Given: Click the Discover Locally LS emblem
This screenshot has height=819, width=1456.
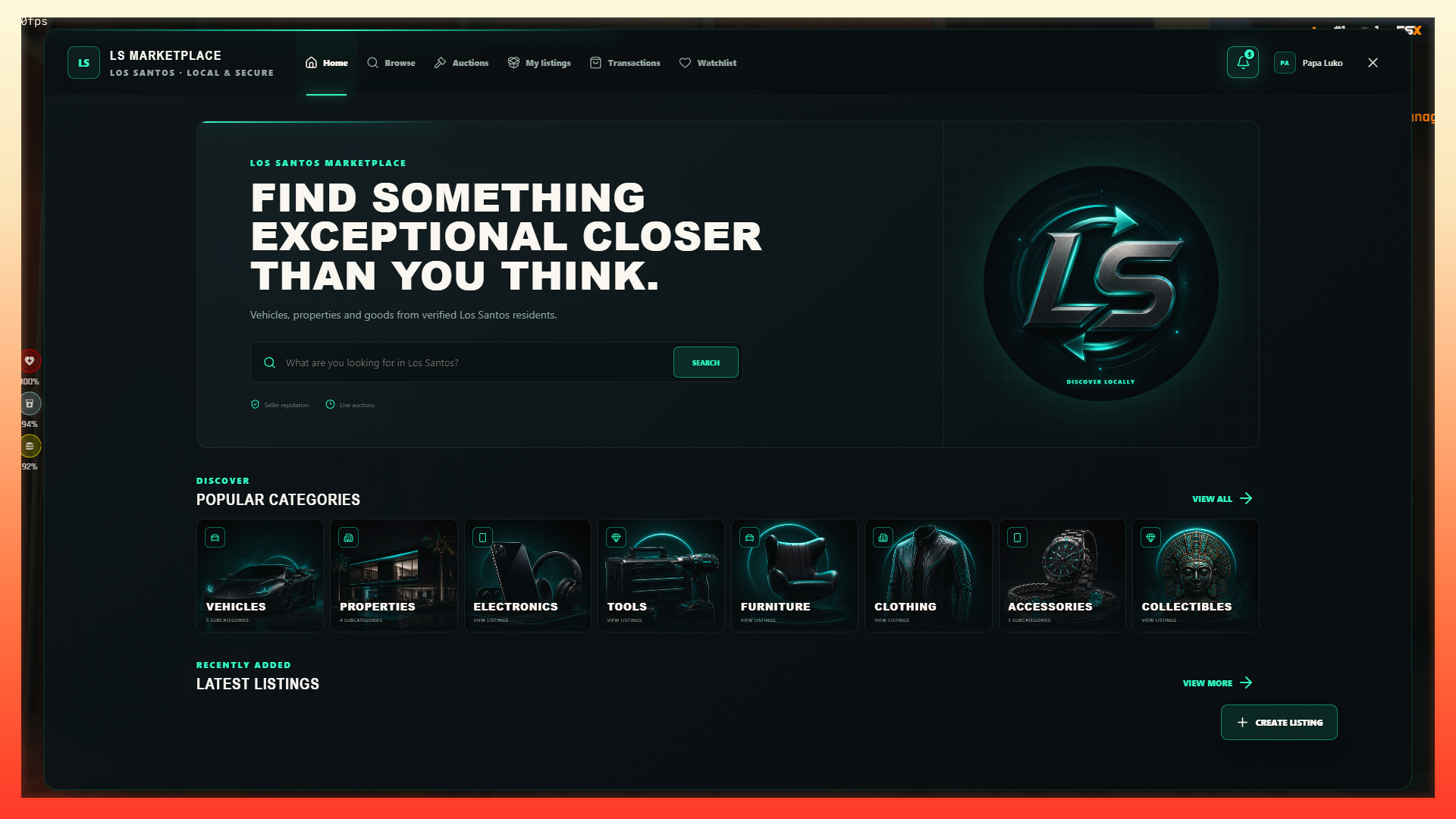Looking at the screenshot, I should pos(1100,284).
